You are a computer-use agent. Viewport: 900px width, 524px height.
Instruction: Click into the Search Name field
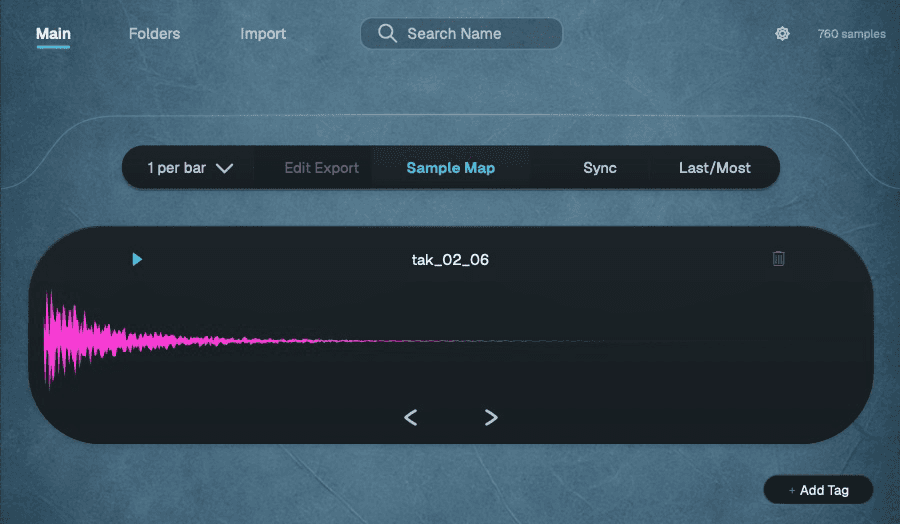[461, 33]
